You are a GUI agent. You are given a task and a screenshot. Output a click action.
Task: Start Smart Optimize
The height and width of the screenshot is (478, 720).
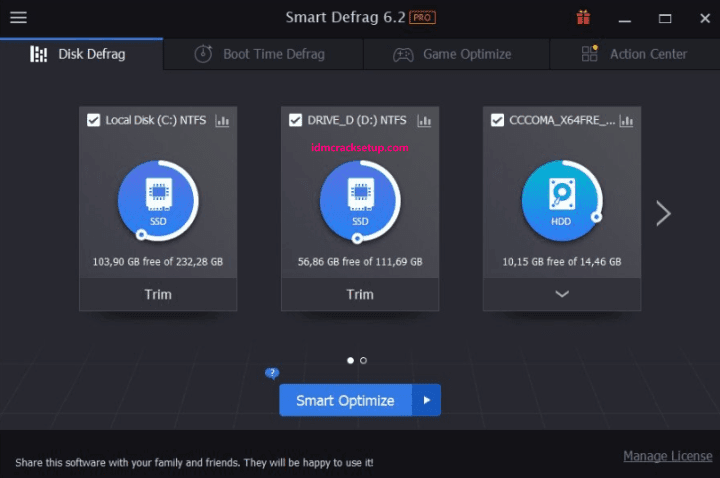pyautogui.click(x=345, y=400)
